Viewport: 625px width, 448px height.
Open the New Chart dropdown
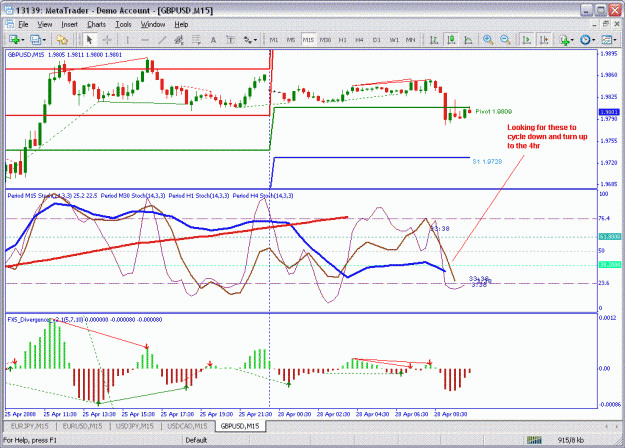pos(16,39)
